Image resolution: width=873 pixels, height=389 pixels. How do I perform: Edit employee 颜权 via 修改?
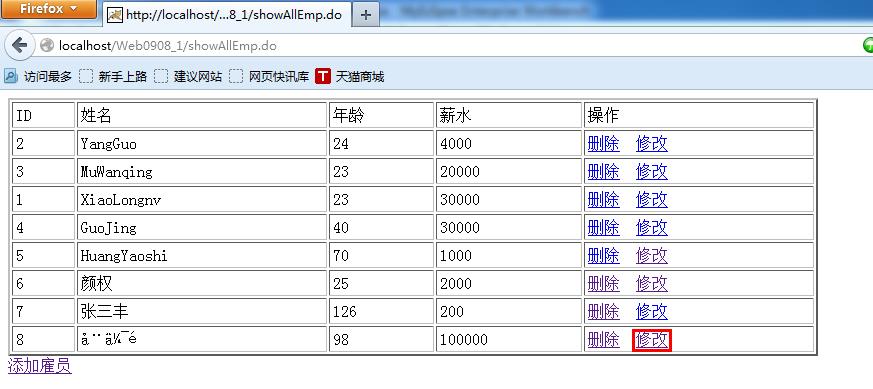click(651, 284)
